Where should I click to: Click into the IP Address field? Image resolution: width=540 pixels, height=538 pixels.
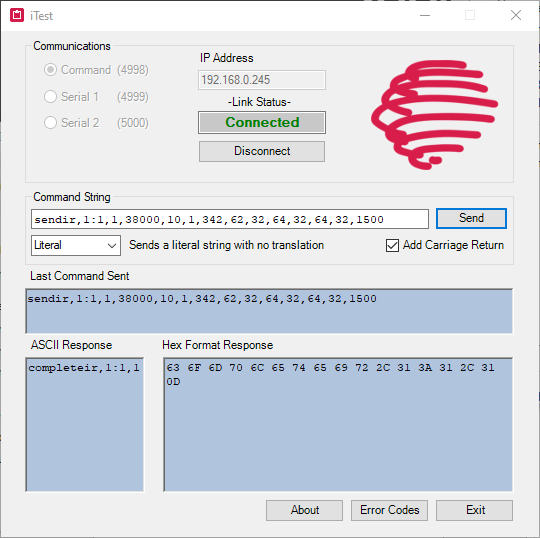tap(262, 80)
